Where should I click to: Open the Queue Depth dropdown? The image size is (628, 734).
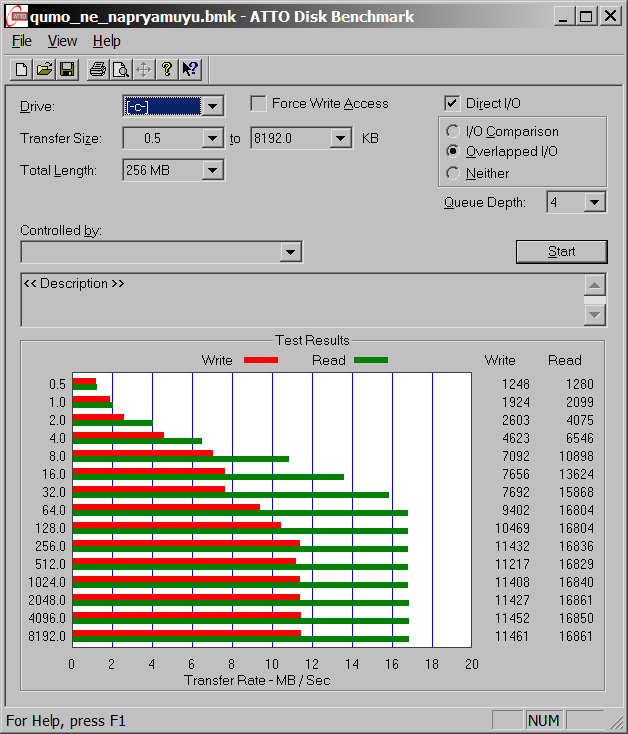pos(595,202)
